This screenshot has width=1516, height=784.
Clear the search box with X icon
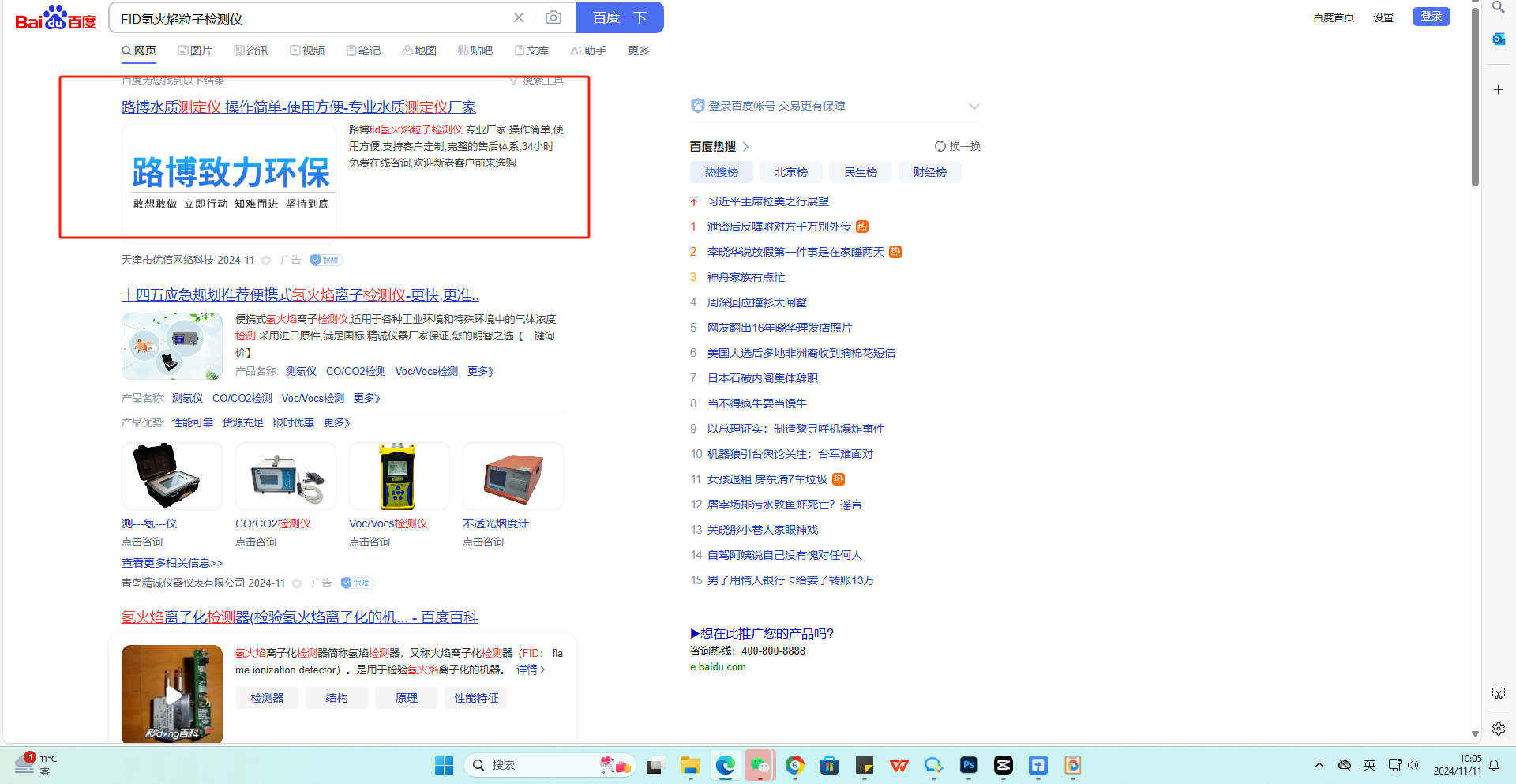tap(519, 17)
